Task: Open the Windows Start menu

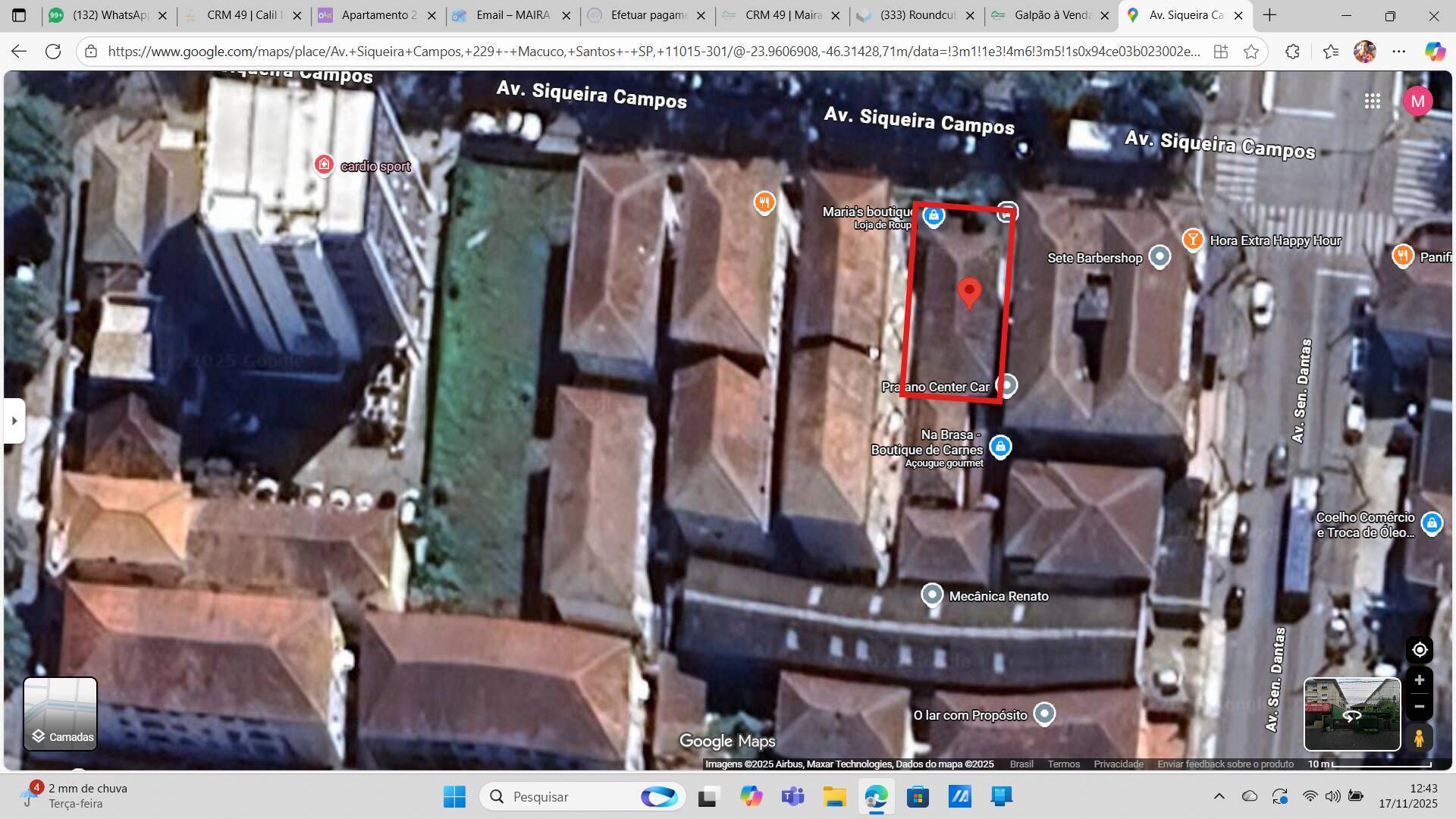Action: [x=454, y=796]
